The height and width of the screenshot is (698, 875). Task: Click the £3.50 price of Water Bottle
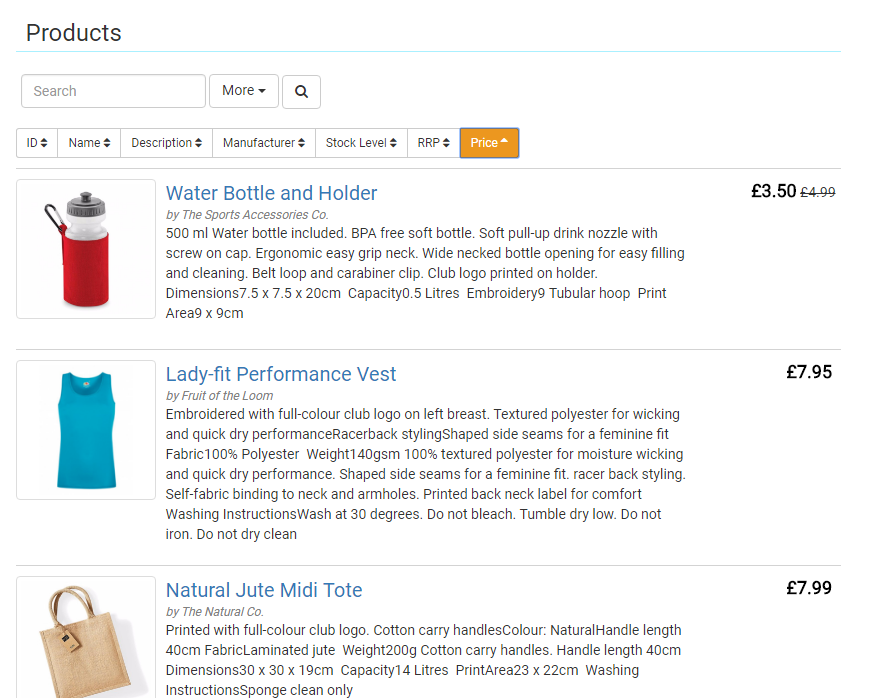coord(773,191)
